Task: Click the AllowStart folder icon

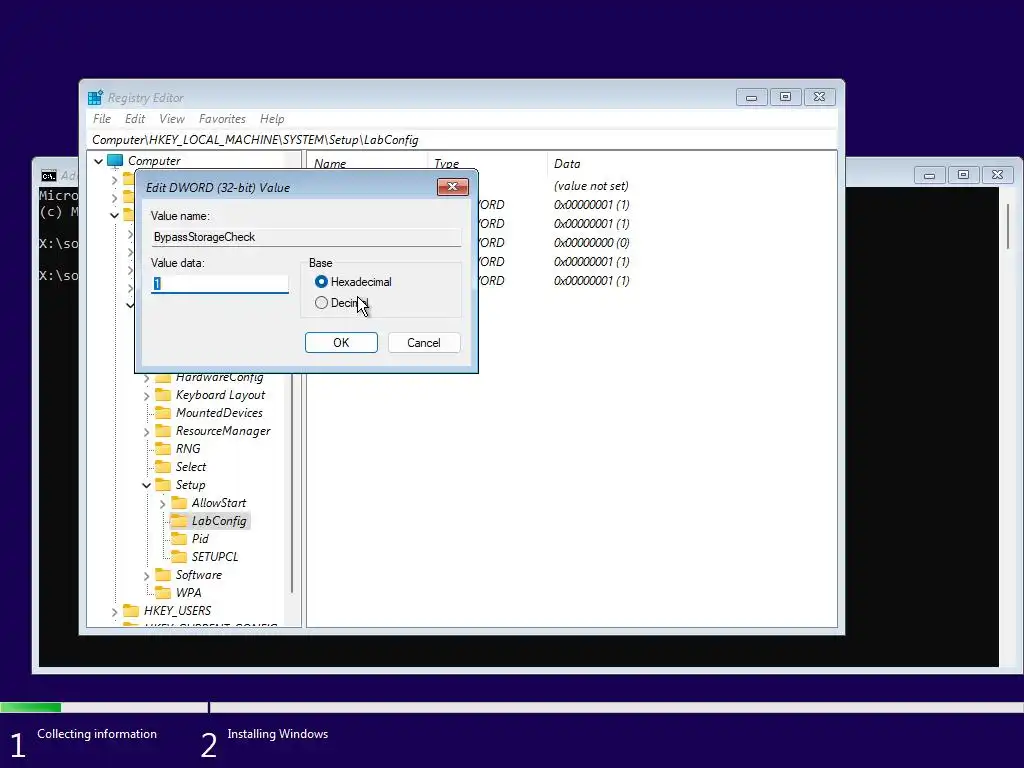Action: coord(179,503)
